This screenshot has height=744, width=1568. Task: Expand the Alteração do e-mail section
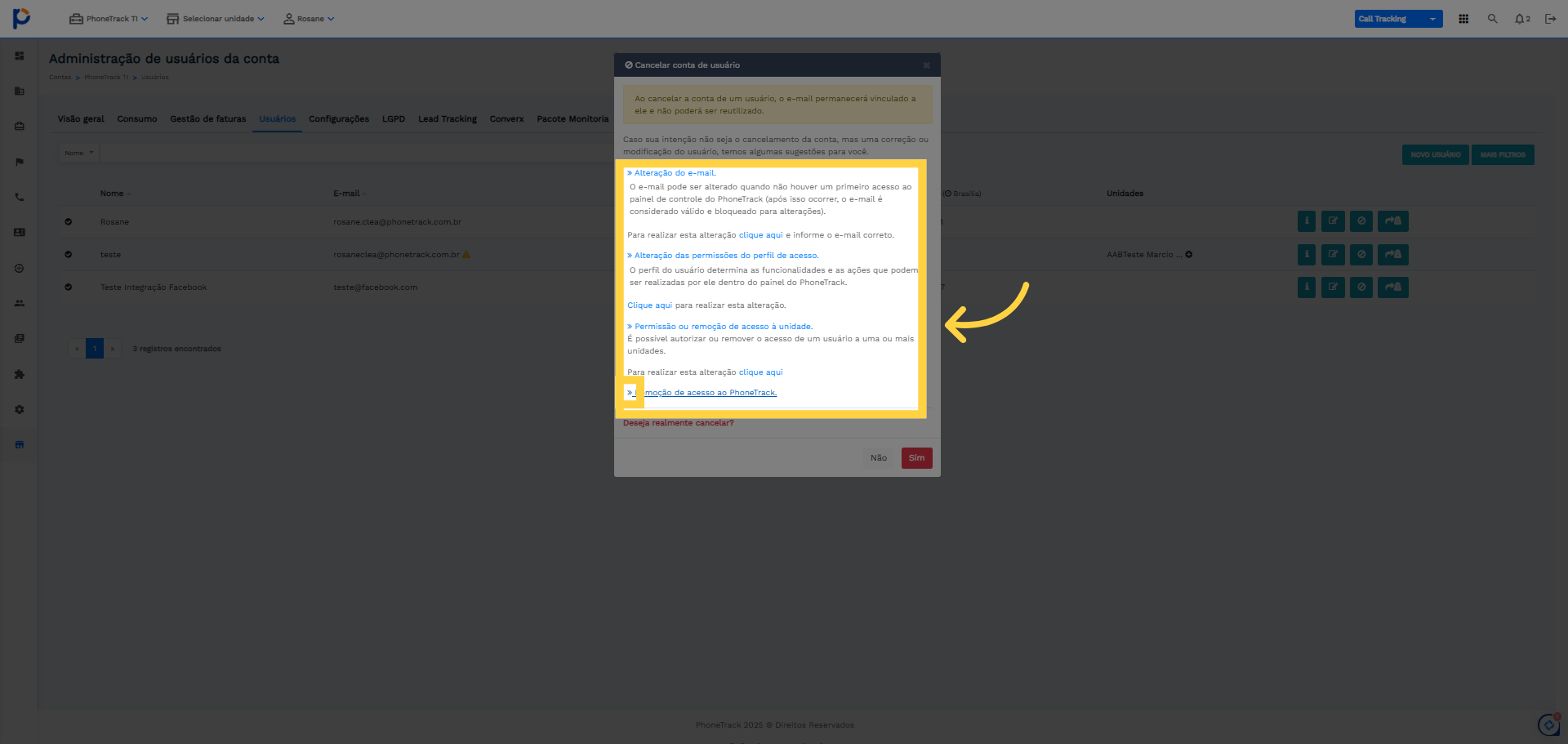(671, 173)
